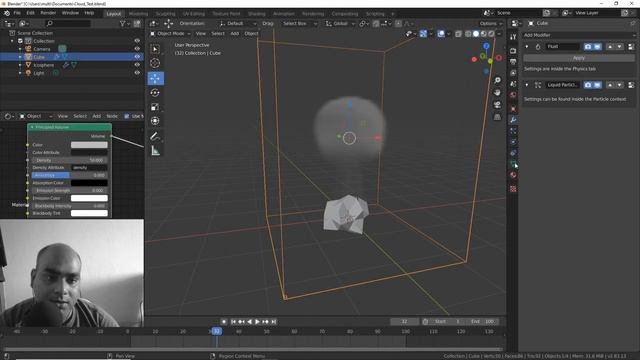
Task: Click the Outliner filter funnel icon
Action: pyautogui.click(x=122, y=24)
